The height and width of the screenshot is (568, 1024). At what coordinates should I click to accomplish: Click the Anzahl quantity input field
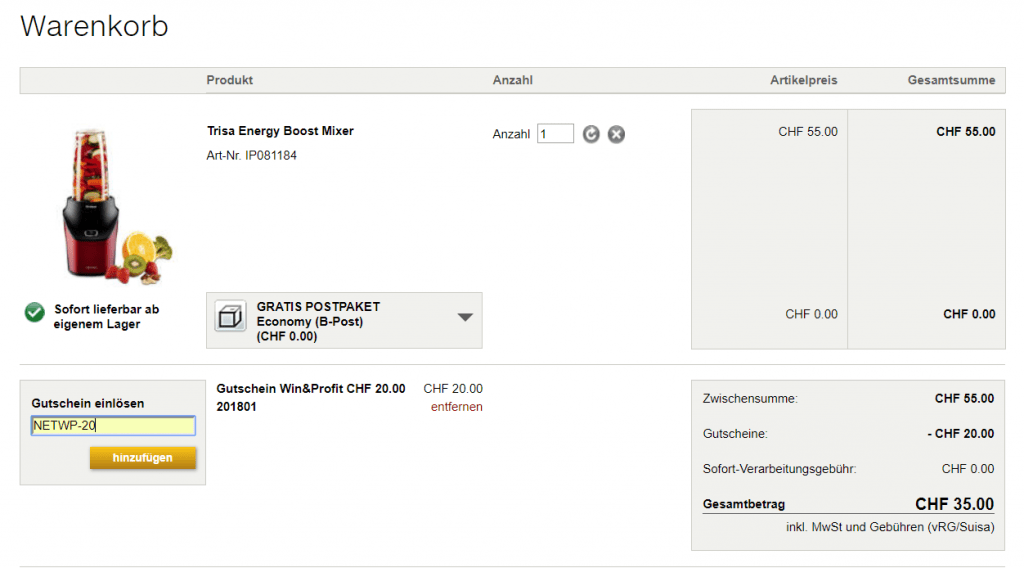pyautogui.click(x=555, y=134)
